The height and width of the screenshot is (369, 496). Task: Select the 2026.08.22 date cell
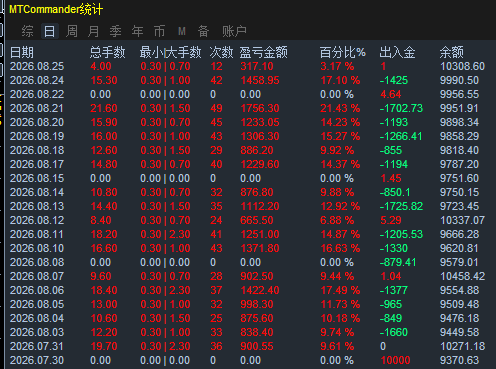tap(37, 94)
